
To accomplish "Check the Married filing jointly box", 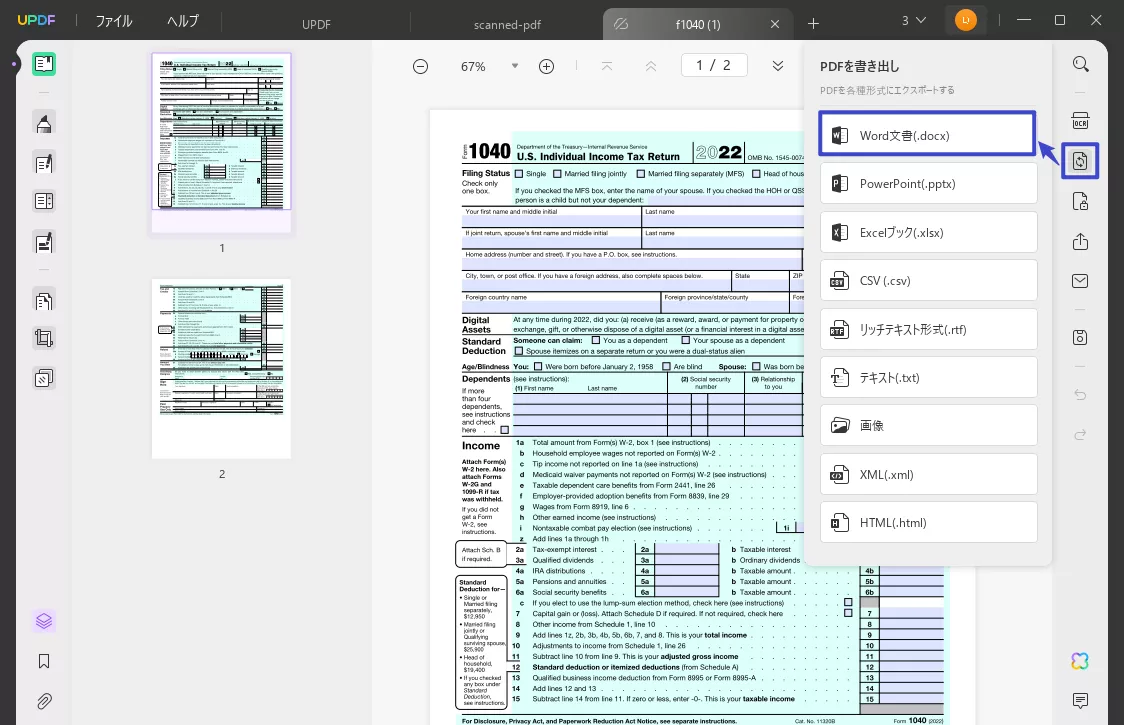I will coord(557,174).
